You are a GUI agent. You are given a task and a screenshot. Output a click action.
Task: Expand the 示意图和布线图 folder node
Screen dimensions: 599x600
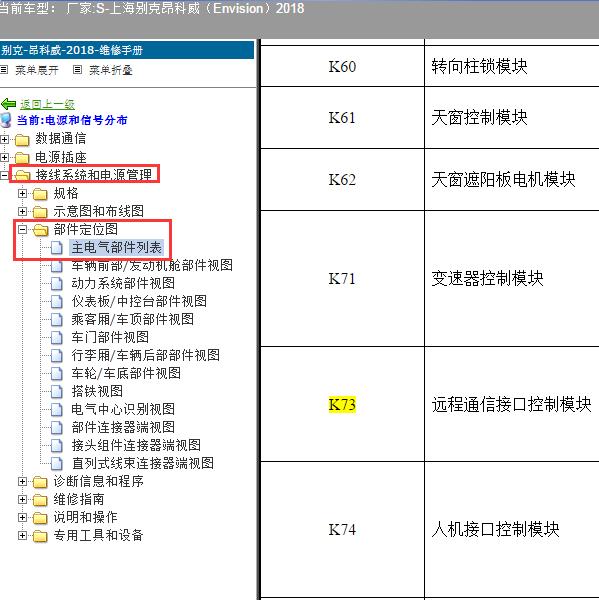(22, 211)
